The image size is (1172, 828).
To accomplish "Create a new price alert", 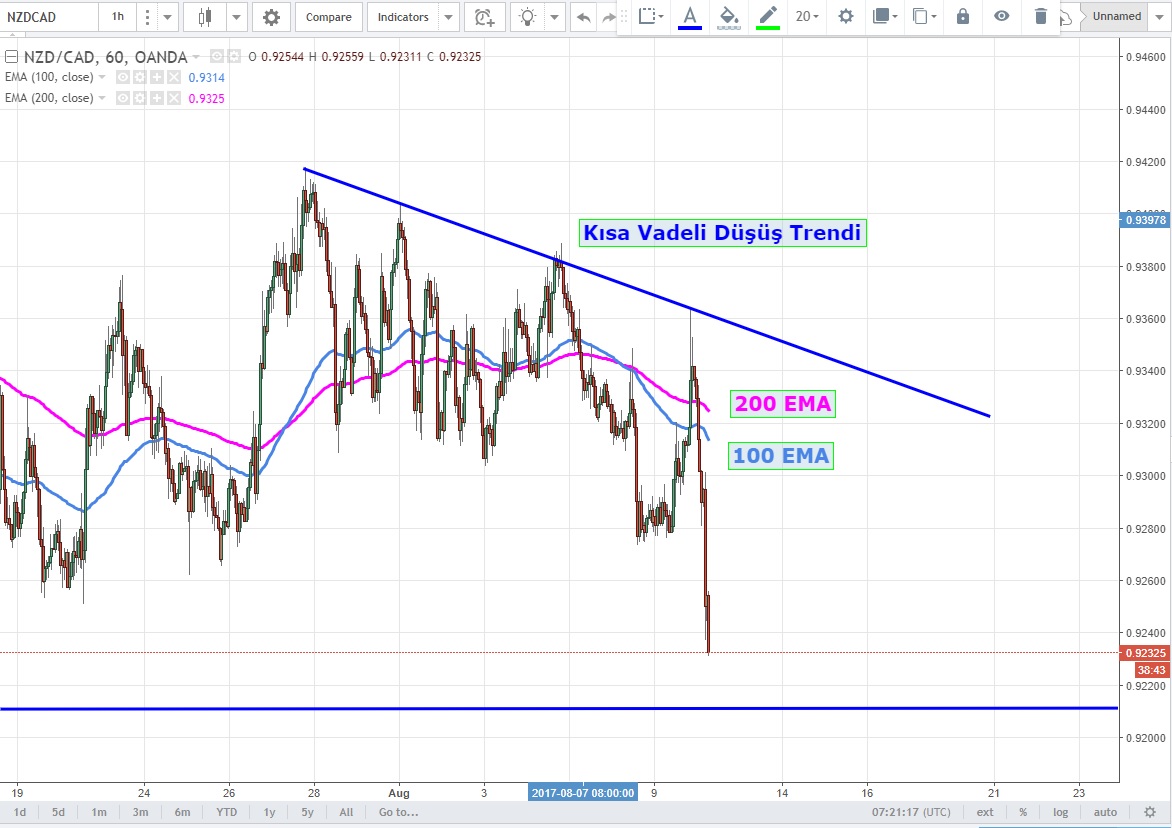I will 484,17.
